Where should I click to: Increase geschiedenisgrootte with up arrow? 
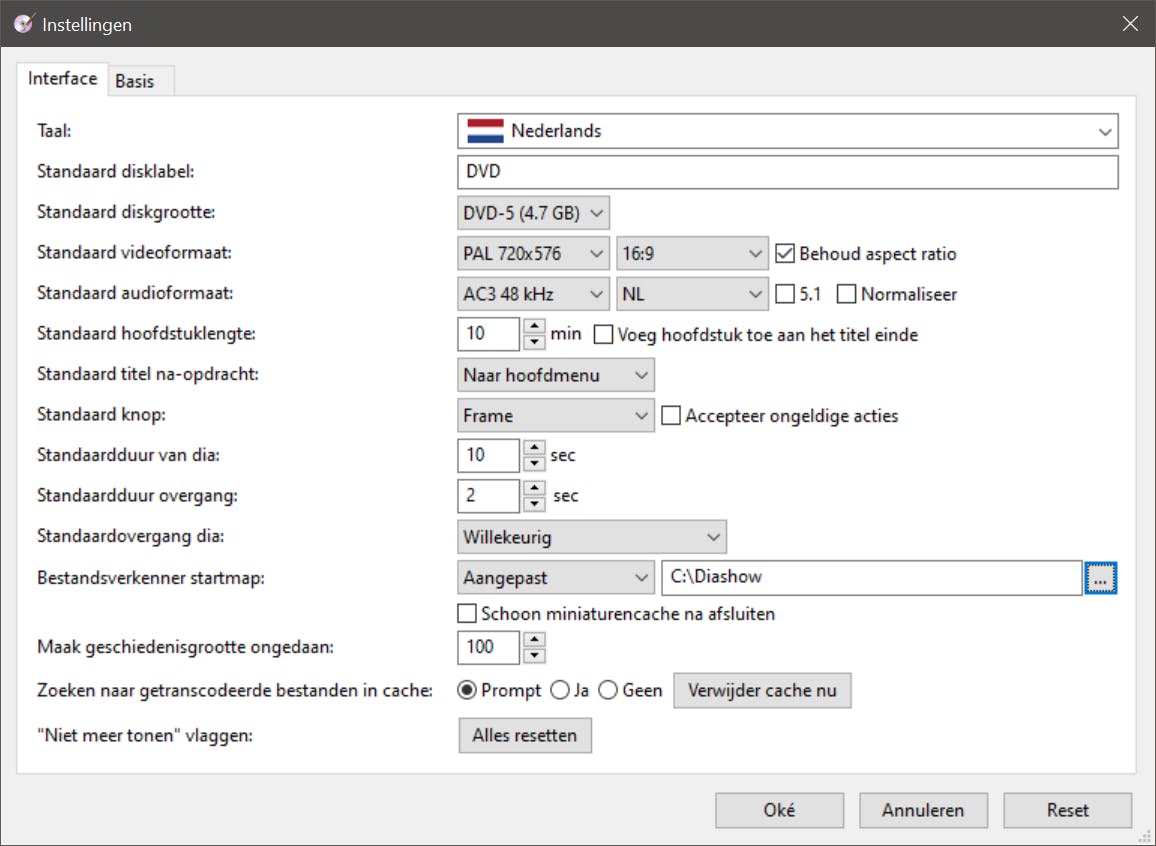[x=535, y=639]
